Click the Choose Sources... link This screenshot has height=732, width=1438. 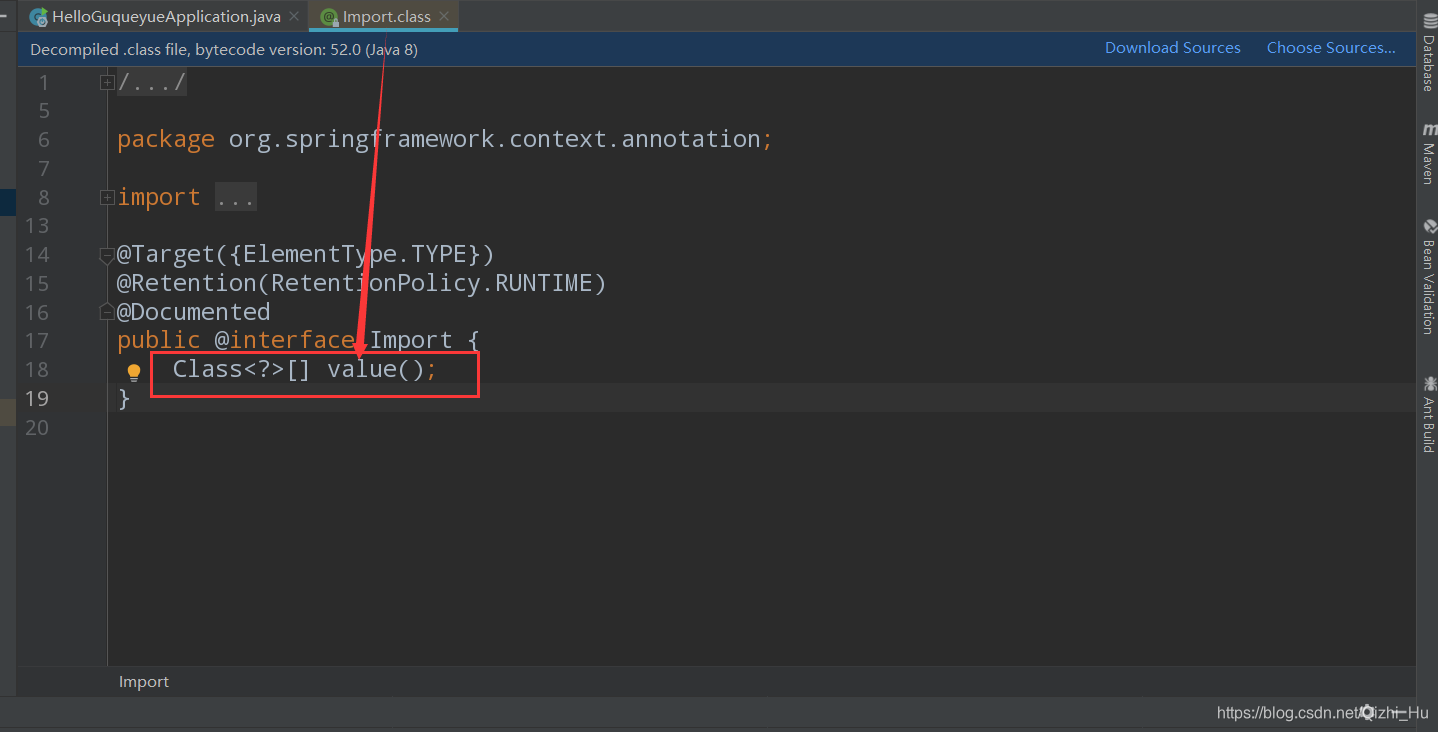point(1331,48)
